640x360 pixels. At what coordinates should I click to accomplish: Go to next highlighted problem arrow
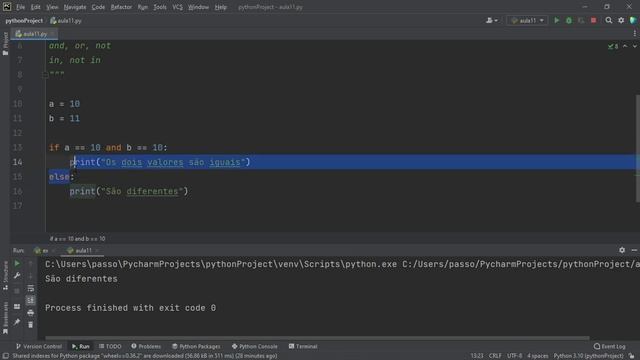pos(635,47)
